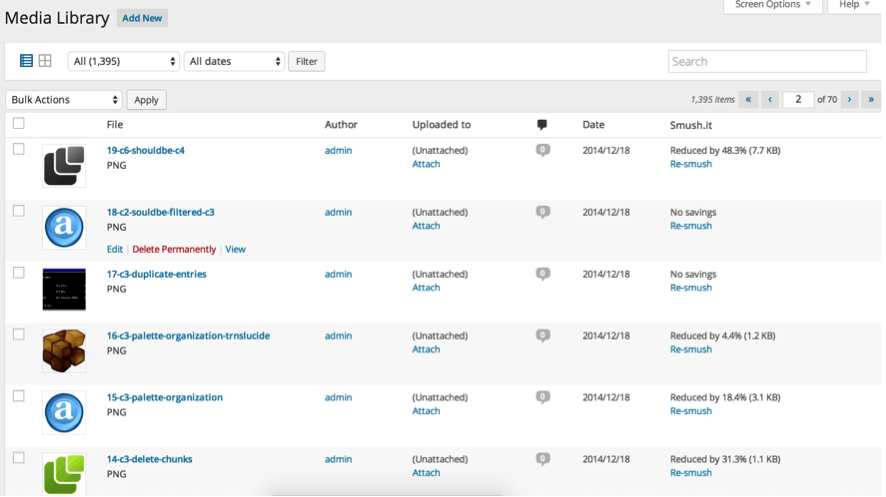Open the Help tab
Viewport: 886px width, 497px height.
pos(855,5)
